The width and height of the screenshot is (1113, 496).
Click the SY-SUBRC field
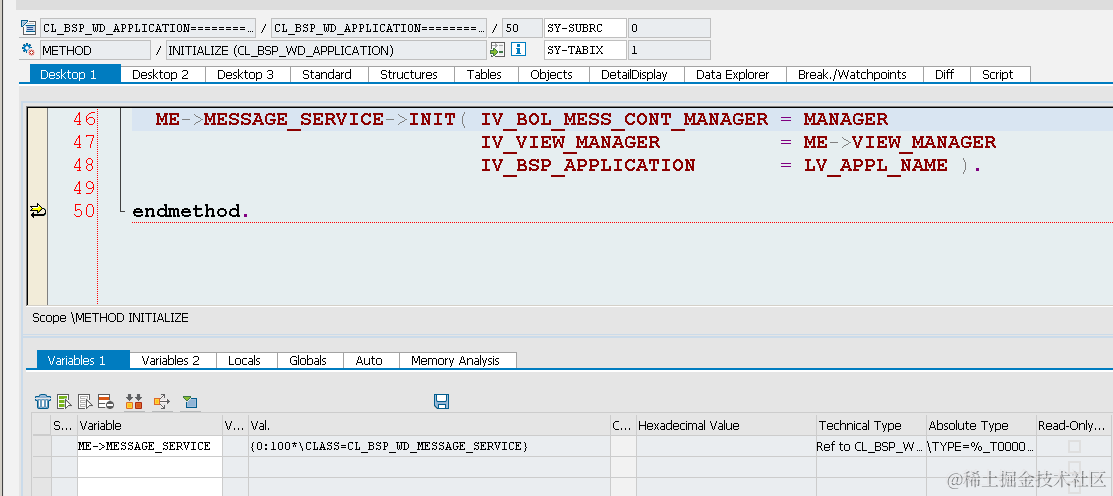pyautogui.click(x=585, y=28)
